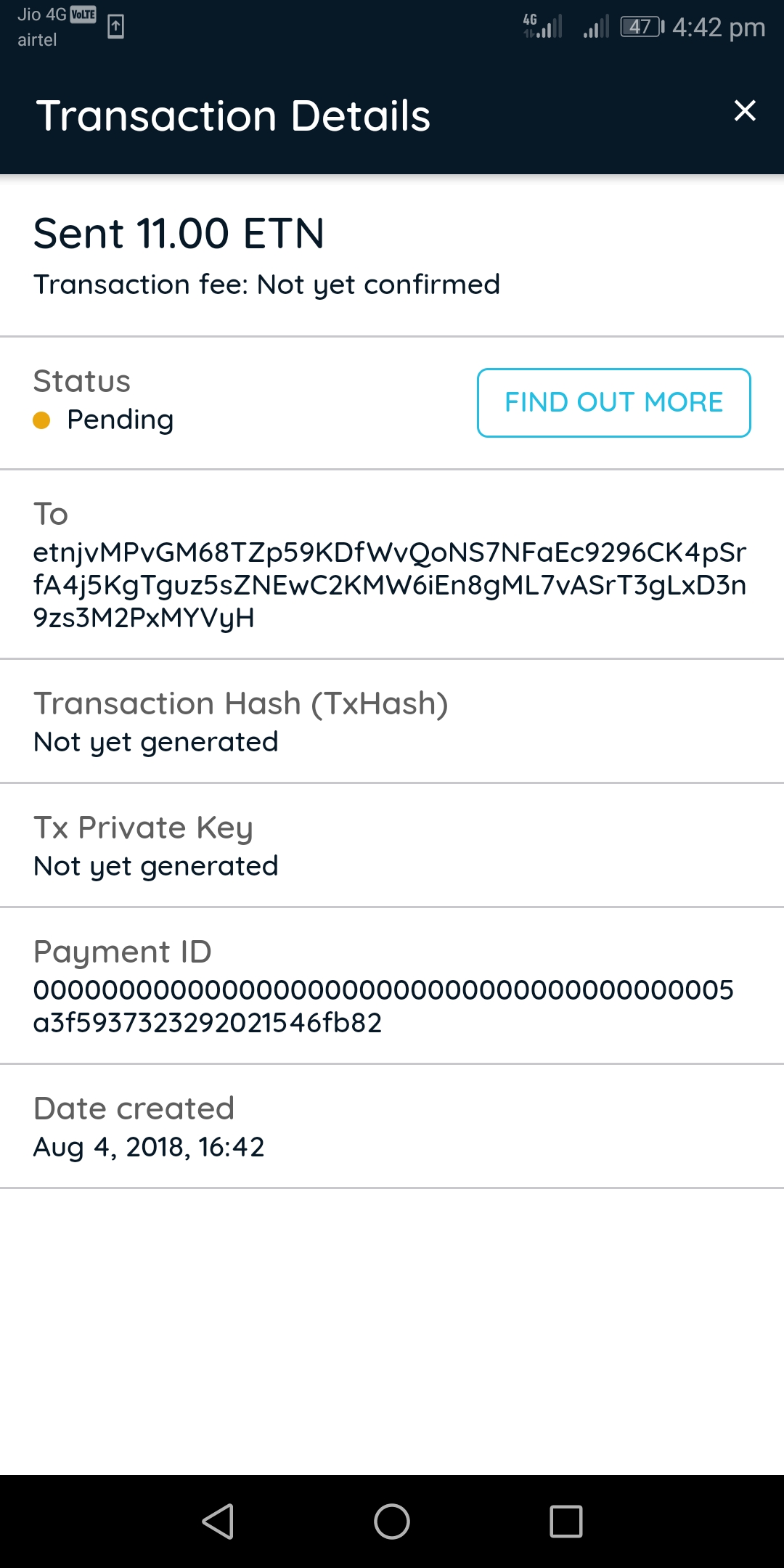Tap the Date created timestamp

pos(149,1147)
